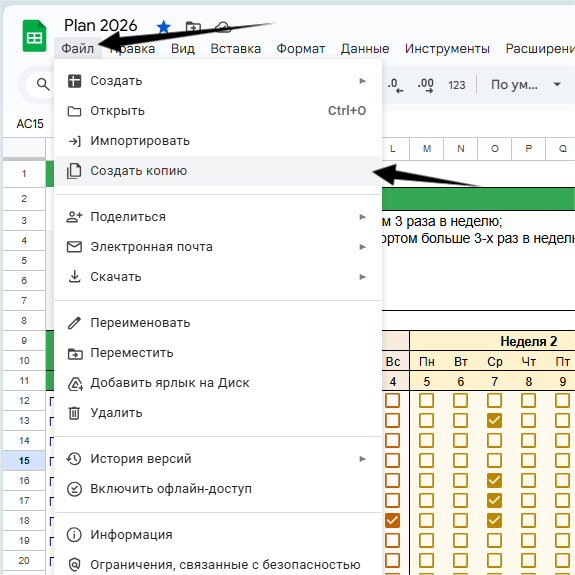This screenshot has height=575, width=575.
Task: Check the Wednesday 7 box in row 12
Action: (x=494, y=400)
